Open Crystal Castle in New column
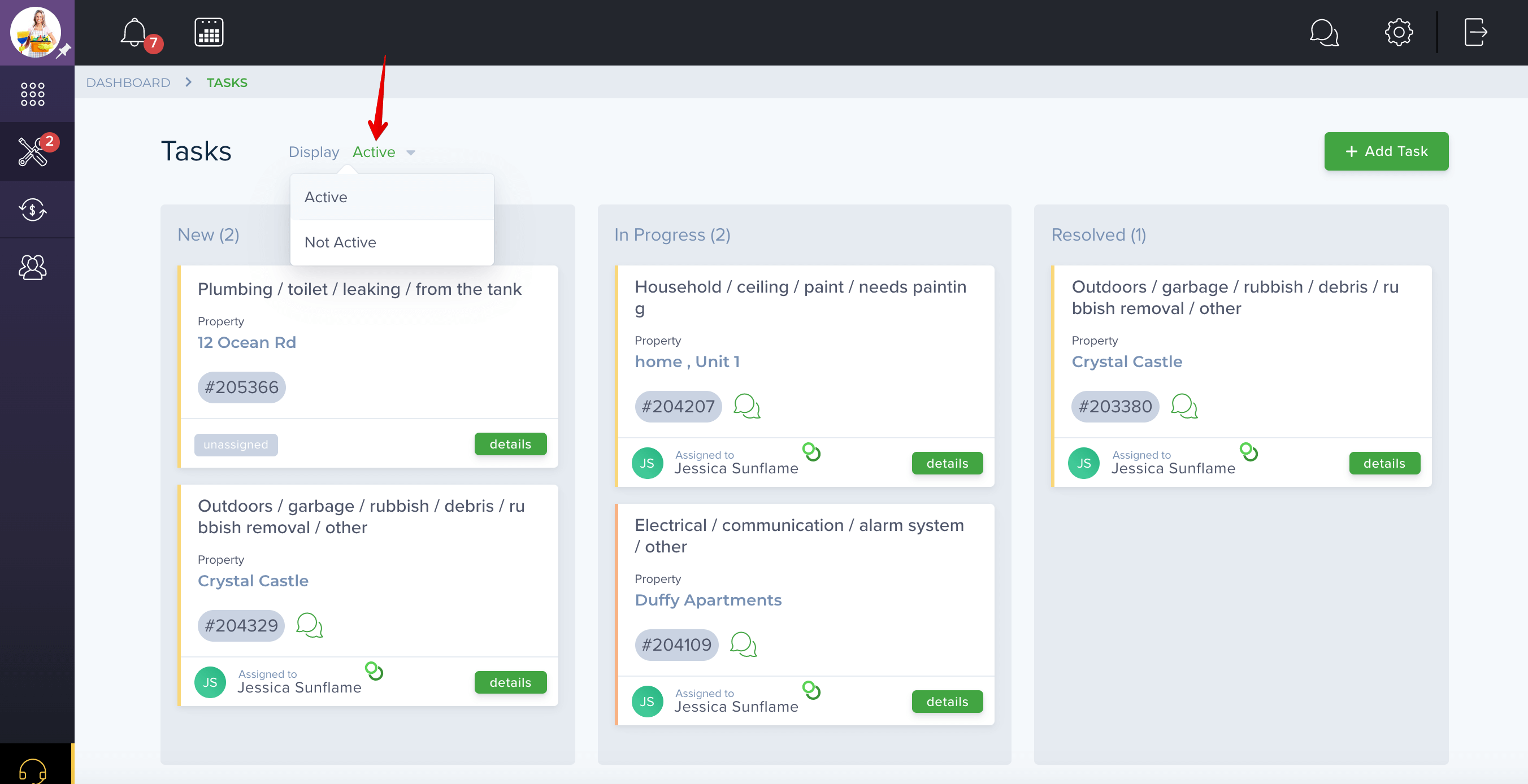This screenshot has width=1528, height=784. coord(253,581)
